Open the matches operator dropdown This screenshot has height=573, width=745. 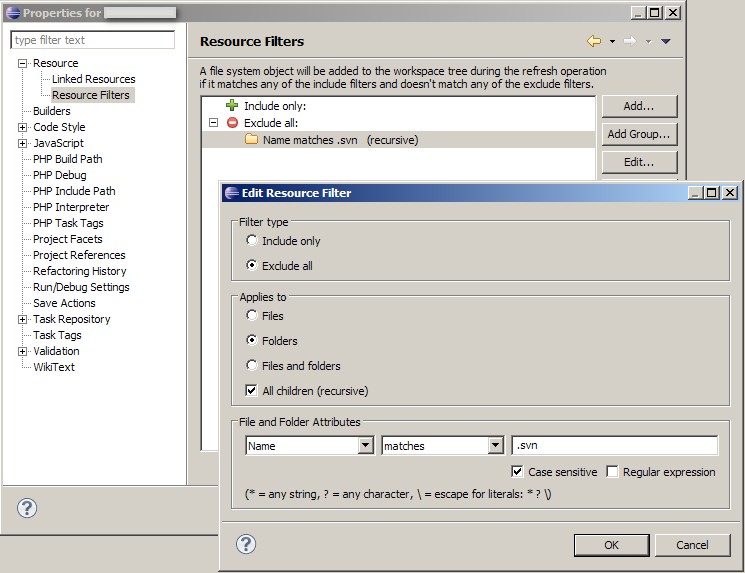495,446
